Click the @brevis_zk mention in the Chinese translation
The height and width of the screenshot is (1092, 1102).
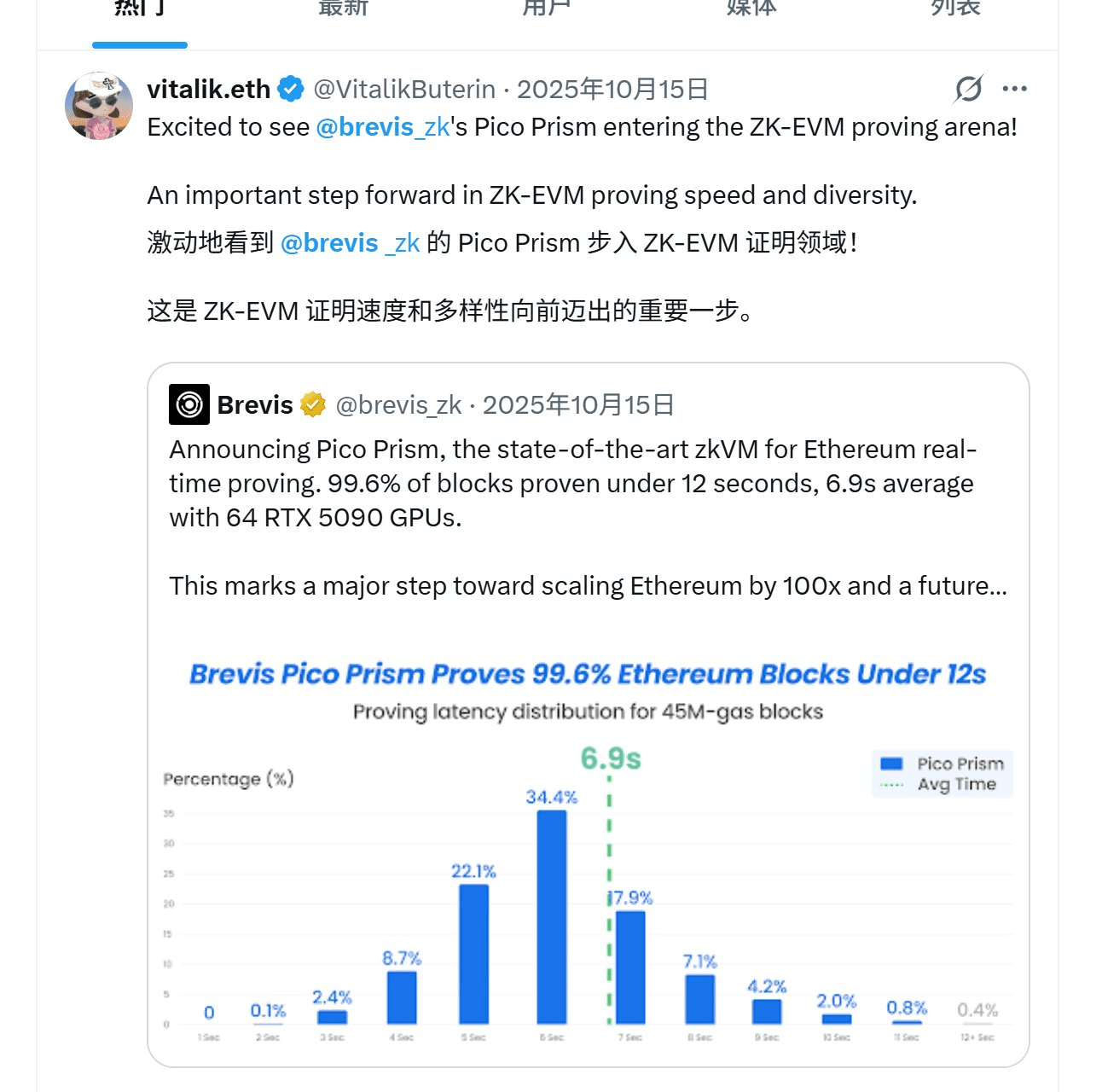pyautogui.click(x=350, y=243)
